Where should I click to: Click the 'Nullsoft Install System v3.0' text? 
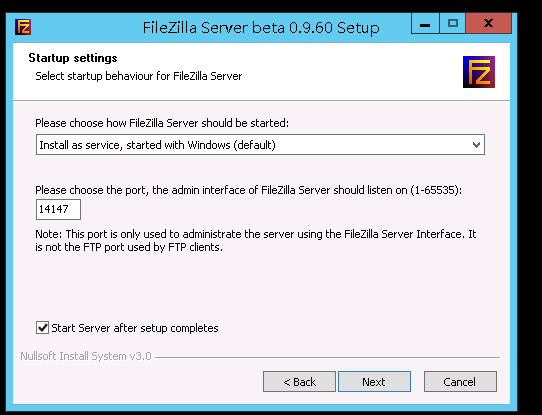tap(86, 356)
